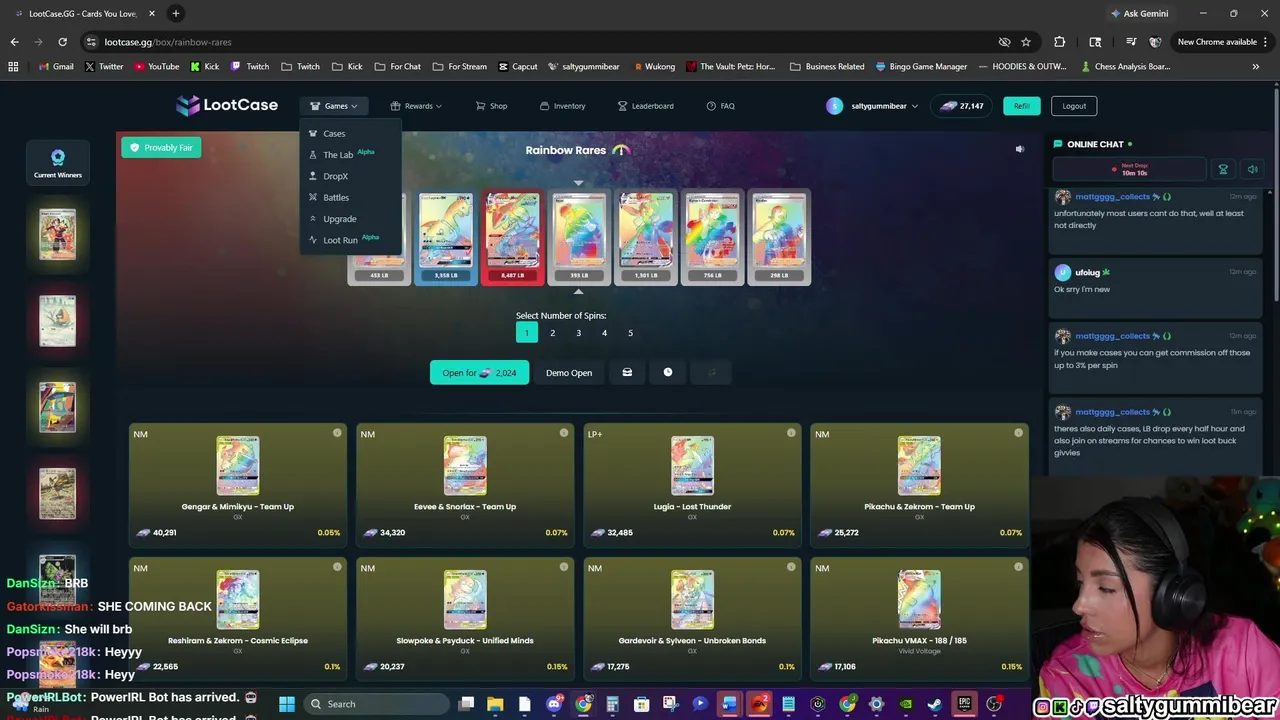Screen dimensions: 1280x720
Task: Click info icon on Reshiram & Zekrom card
Action: [337, 567]
